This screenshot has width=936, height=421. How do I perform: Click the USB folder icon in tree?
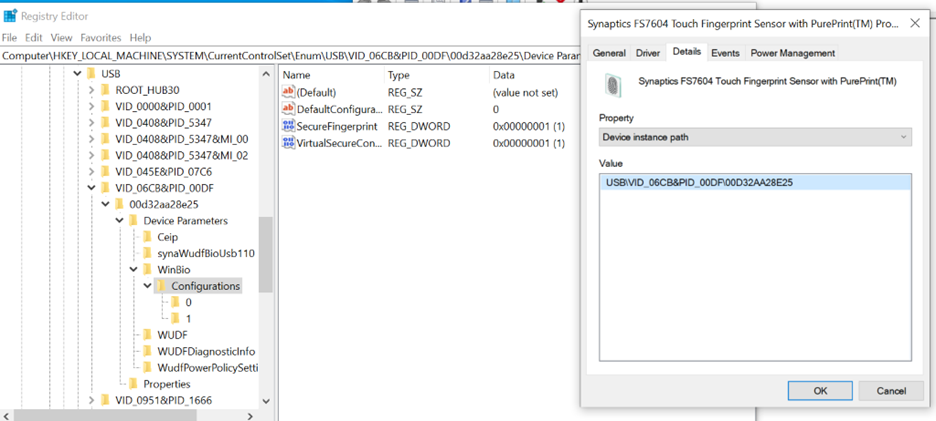(91, 74)
